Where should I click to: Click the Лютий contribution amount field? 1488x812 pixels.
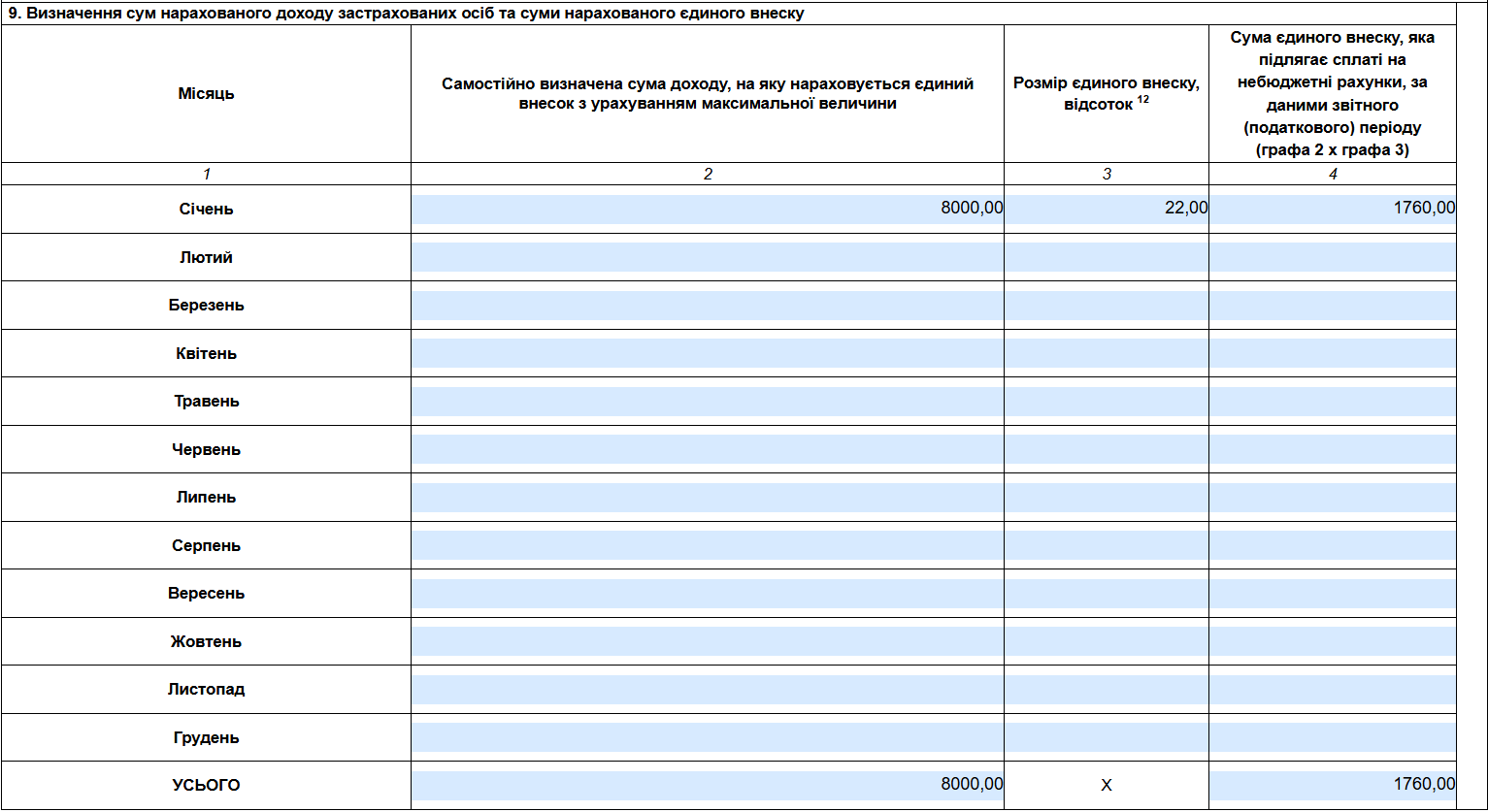coord(1332,257)
